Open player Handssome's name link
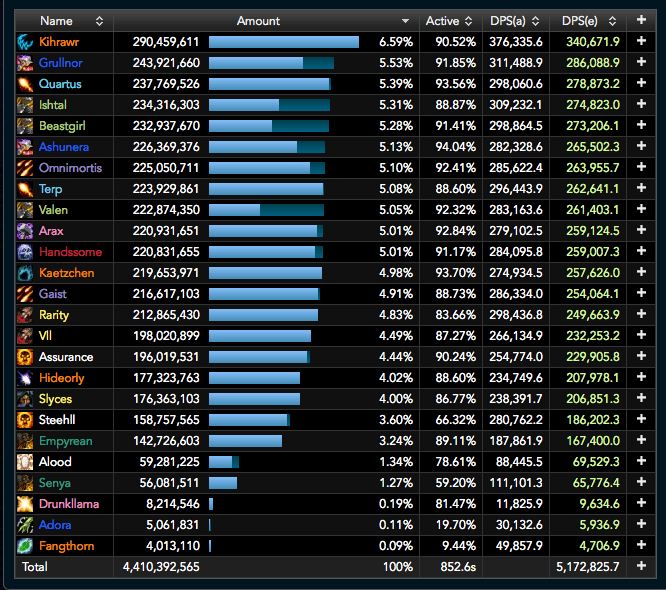This screenshot has width=666, height=590. click(x=71, y=252)
